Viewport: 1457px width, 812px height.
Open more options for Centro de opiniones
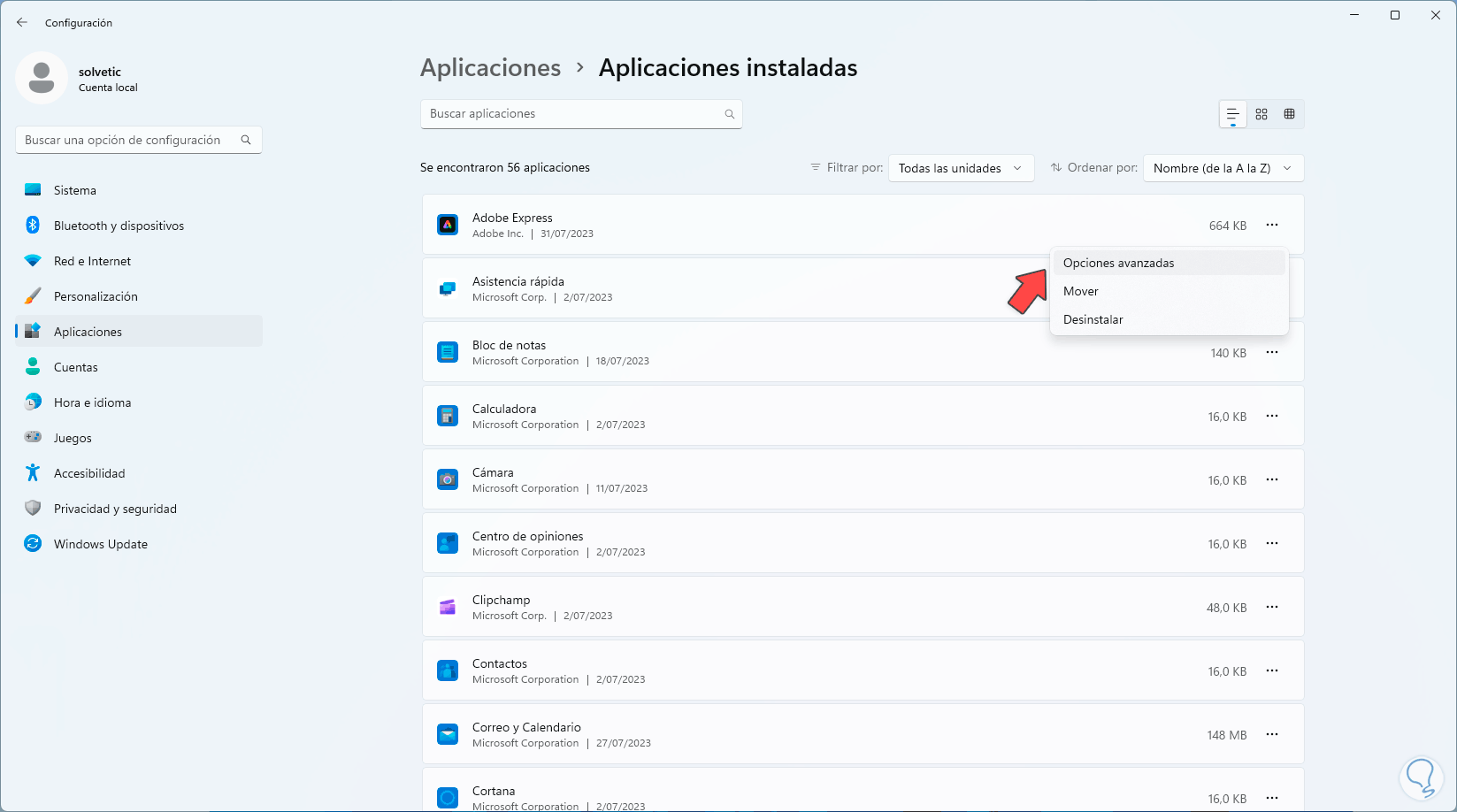click(x=1272, y=544)
